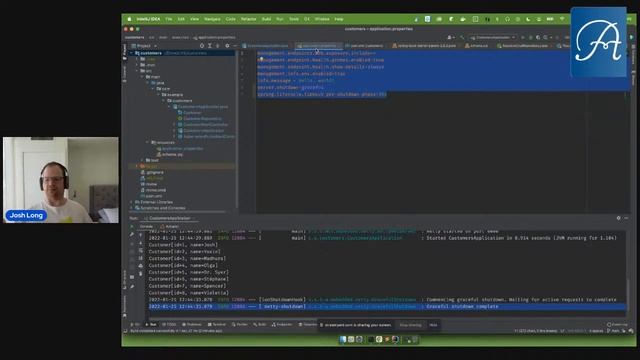Image resolution: width=640 pixels, height=360 pixels.
Task: Open the Endpoints tool window
Action: [282, 325]
